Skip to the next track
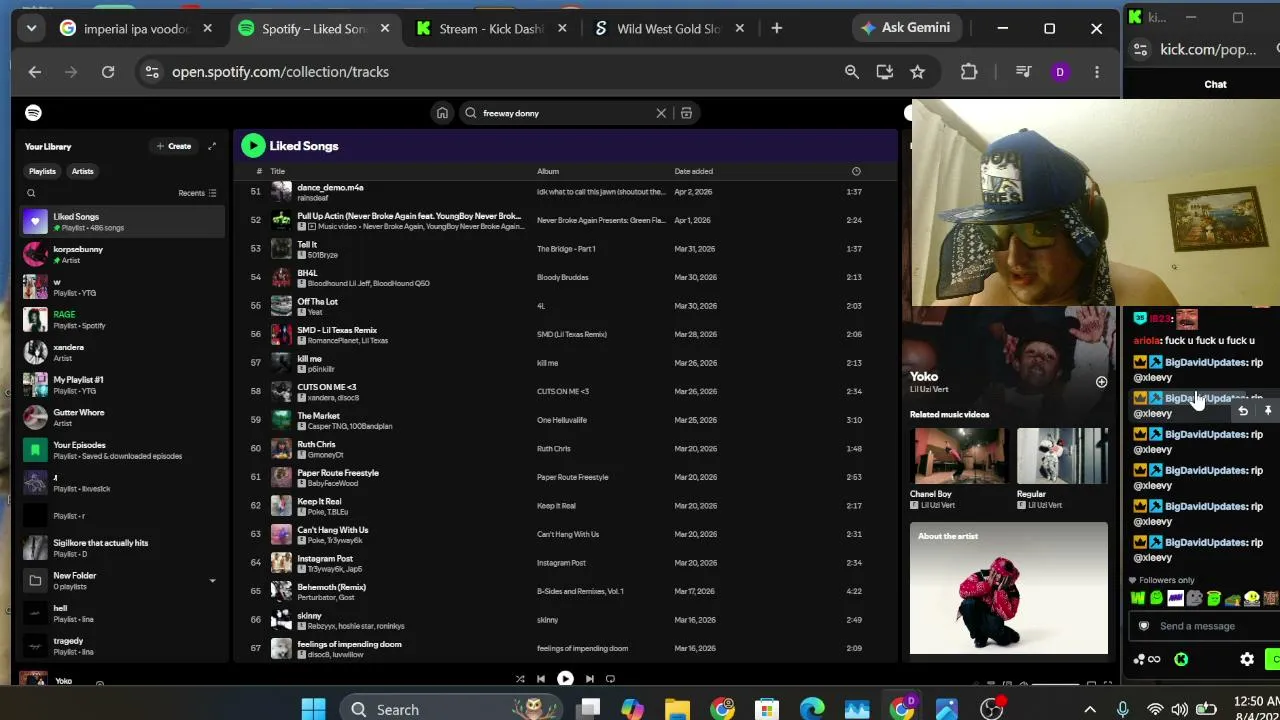This screenshot has height=720, width=1280. pos(589,679)
